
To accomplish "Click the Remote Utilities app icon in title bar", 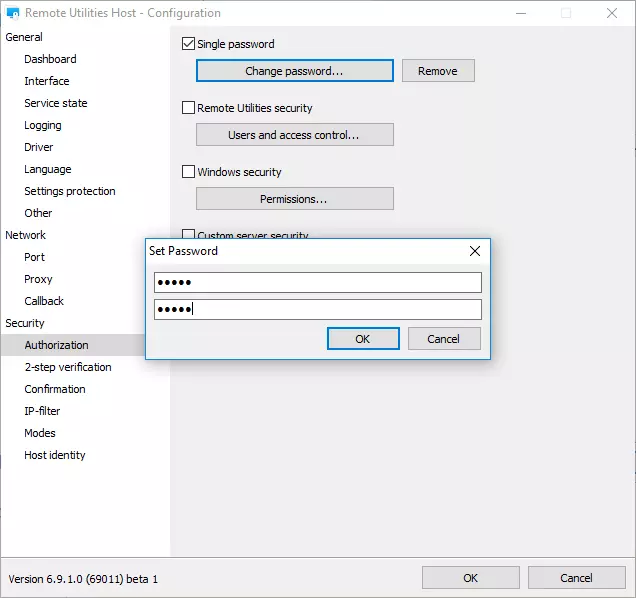I will (14, 14).
